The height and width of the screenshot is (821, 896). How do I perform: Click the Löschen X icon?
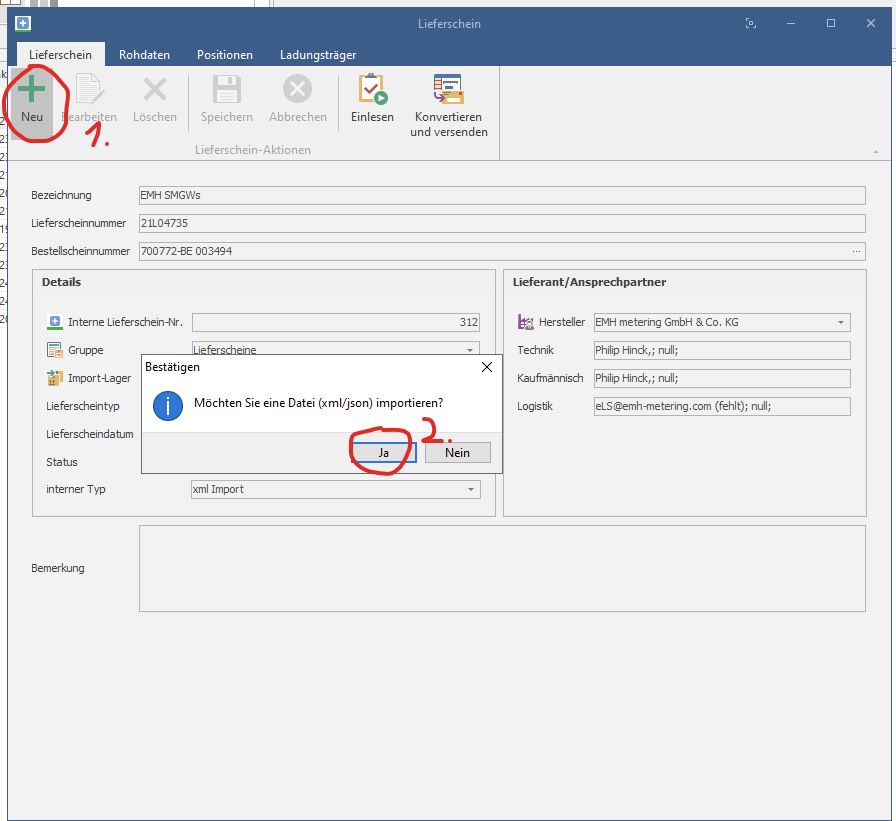point(155,91)
